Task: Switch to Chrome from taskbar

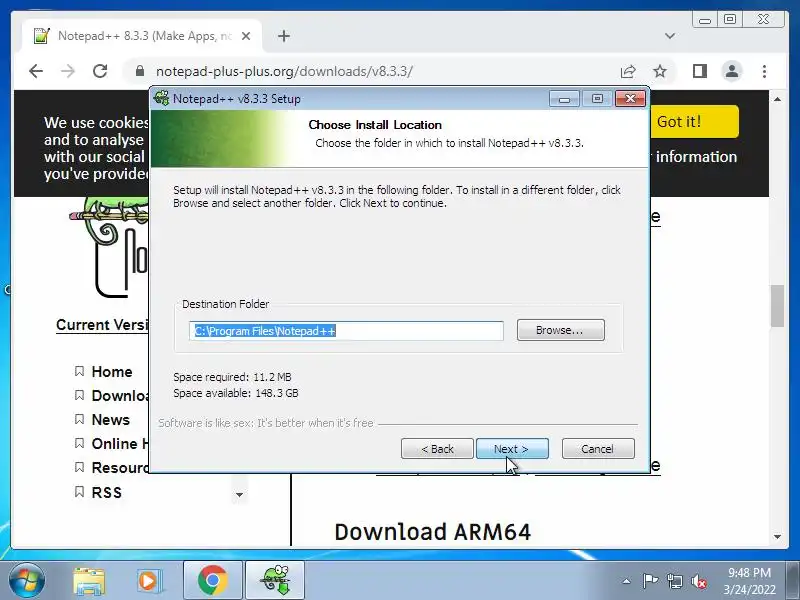Action: (213, 580)
